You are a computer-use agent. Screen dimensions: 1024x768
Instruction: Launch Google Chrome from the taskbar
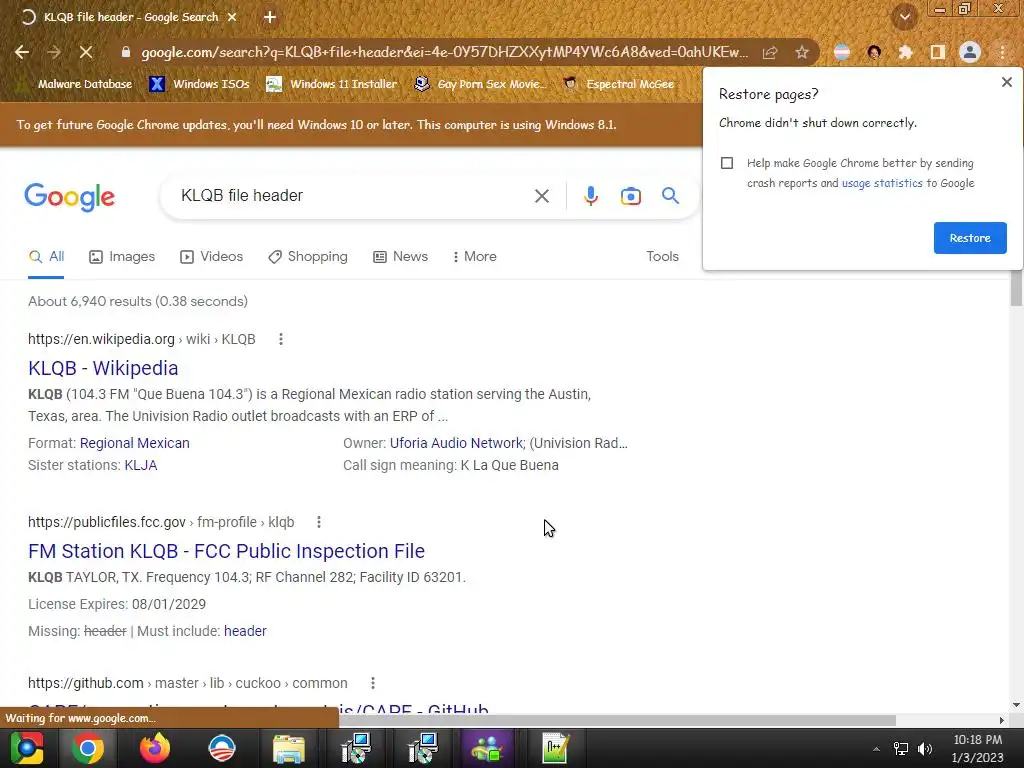pos(88,748)
